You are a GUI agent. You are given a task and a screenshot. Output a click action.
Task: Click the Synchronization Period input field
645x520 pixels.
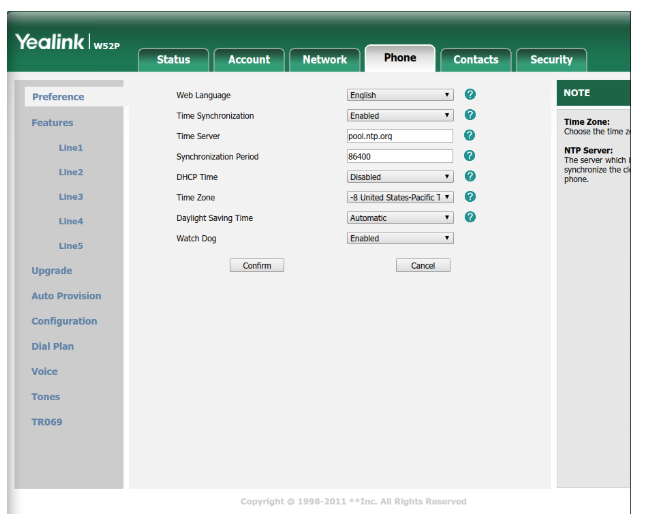[400, 156]
